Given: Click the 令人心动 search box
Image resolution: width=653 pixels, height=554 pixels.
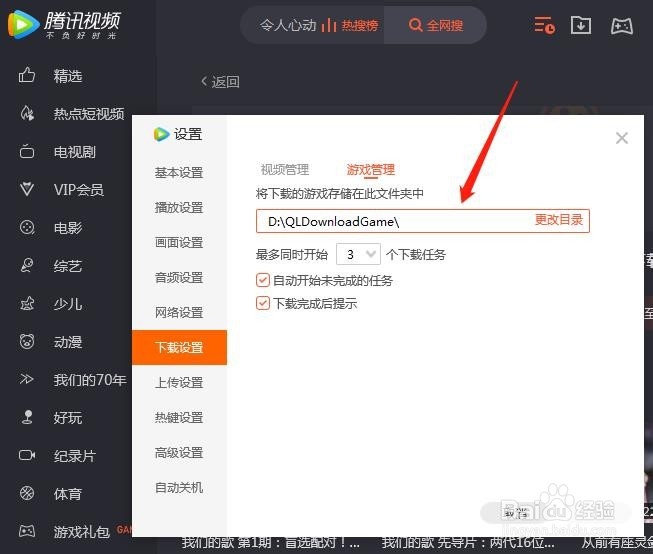Looking at the screenshot, I should (288, 25).
